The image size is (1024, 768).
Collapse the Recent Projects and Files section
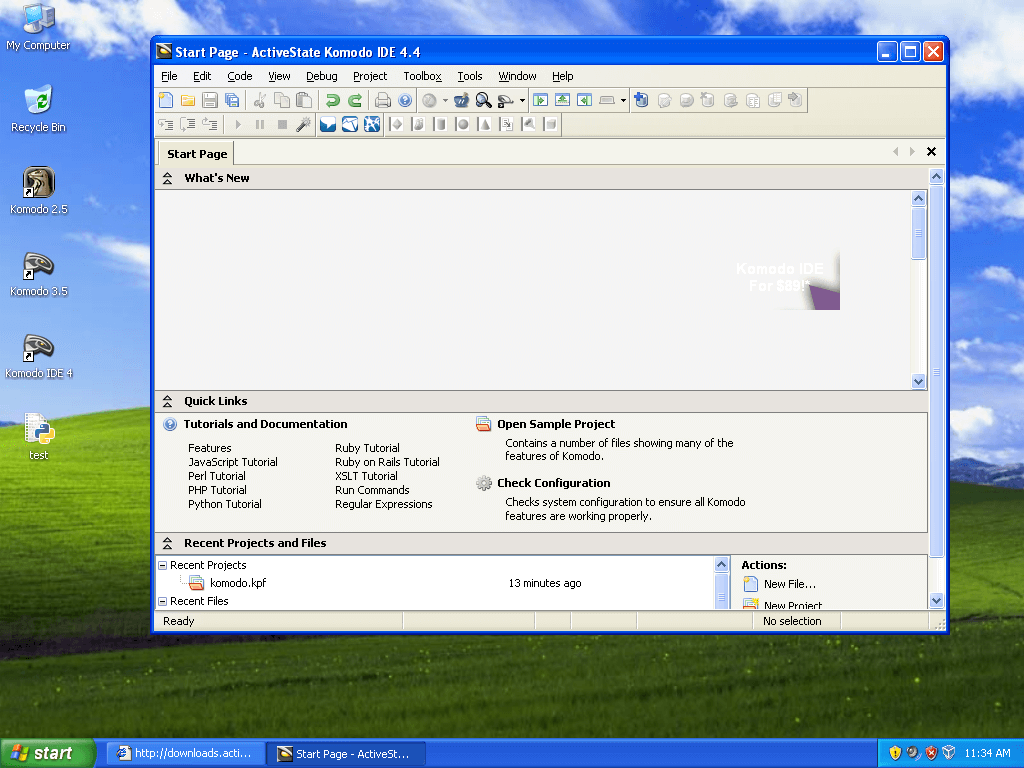pyautogui.click(x=168, y=543)
